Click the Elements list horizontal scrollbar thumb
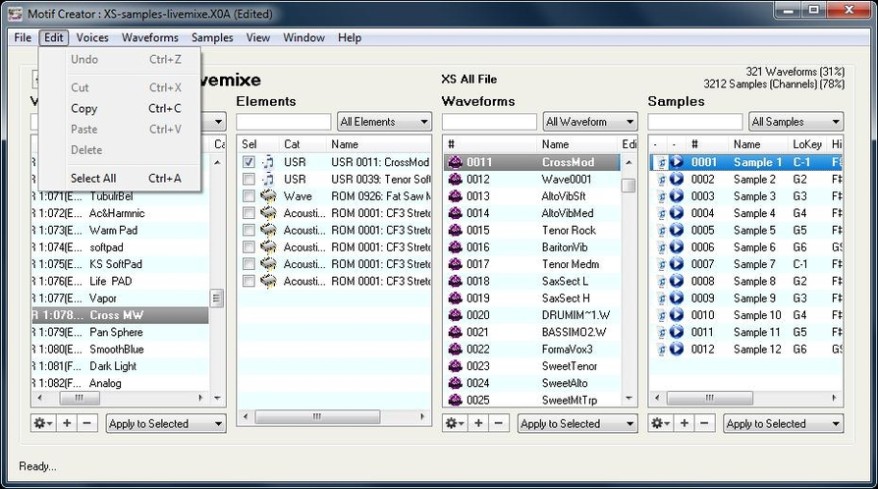Screen dimensions: 878x489 click(317, 417)
